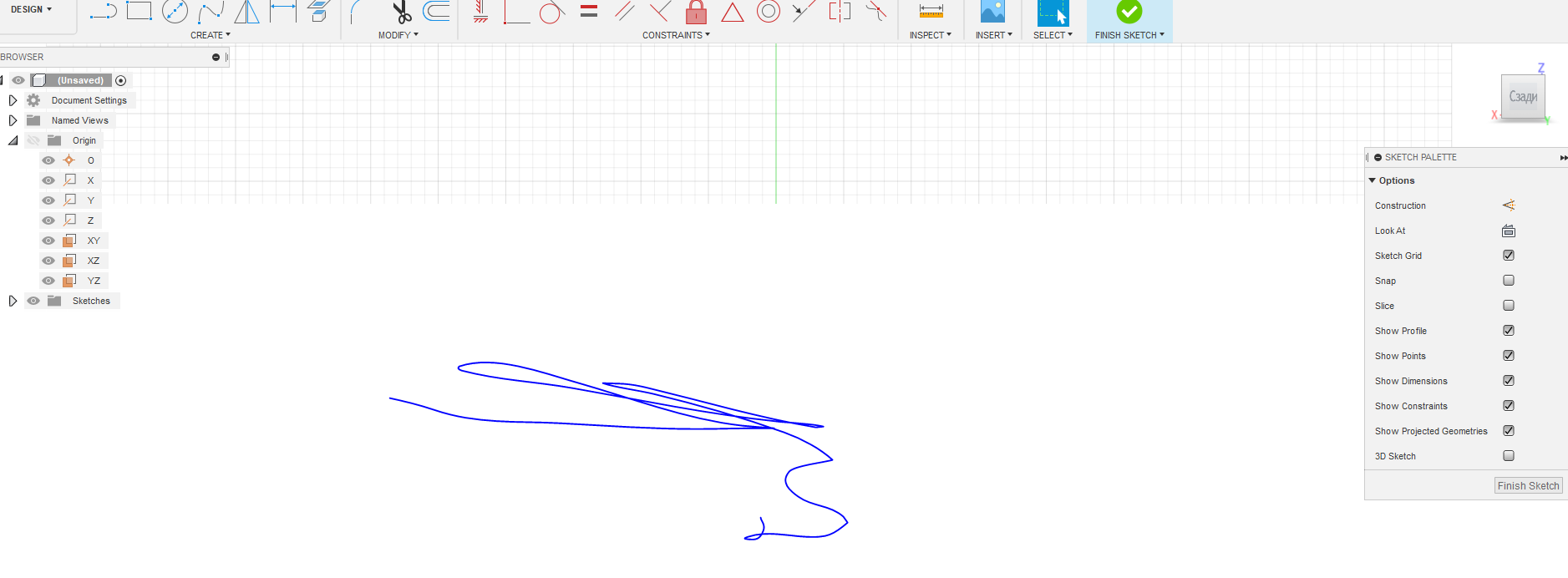Toggle the Show Dimensions checkbox
The width and height of the screenshot is (1568, 578).
click(1509, 381)
